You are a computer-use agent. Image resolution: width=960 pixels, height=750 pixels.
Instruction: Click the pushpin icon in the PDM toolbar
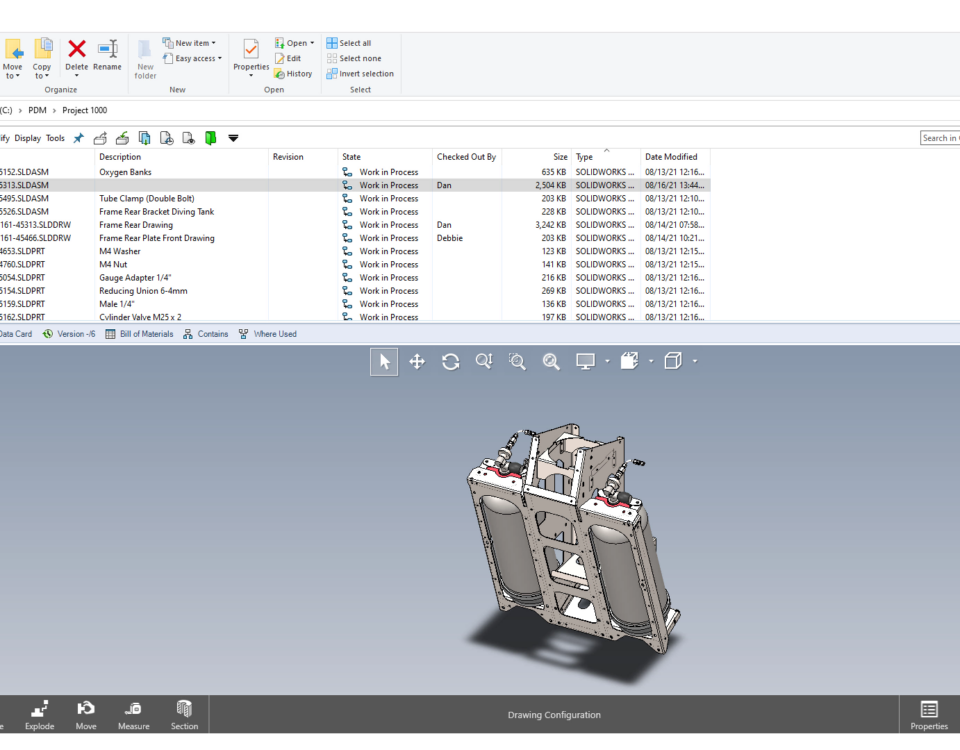77,137
